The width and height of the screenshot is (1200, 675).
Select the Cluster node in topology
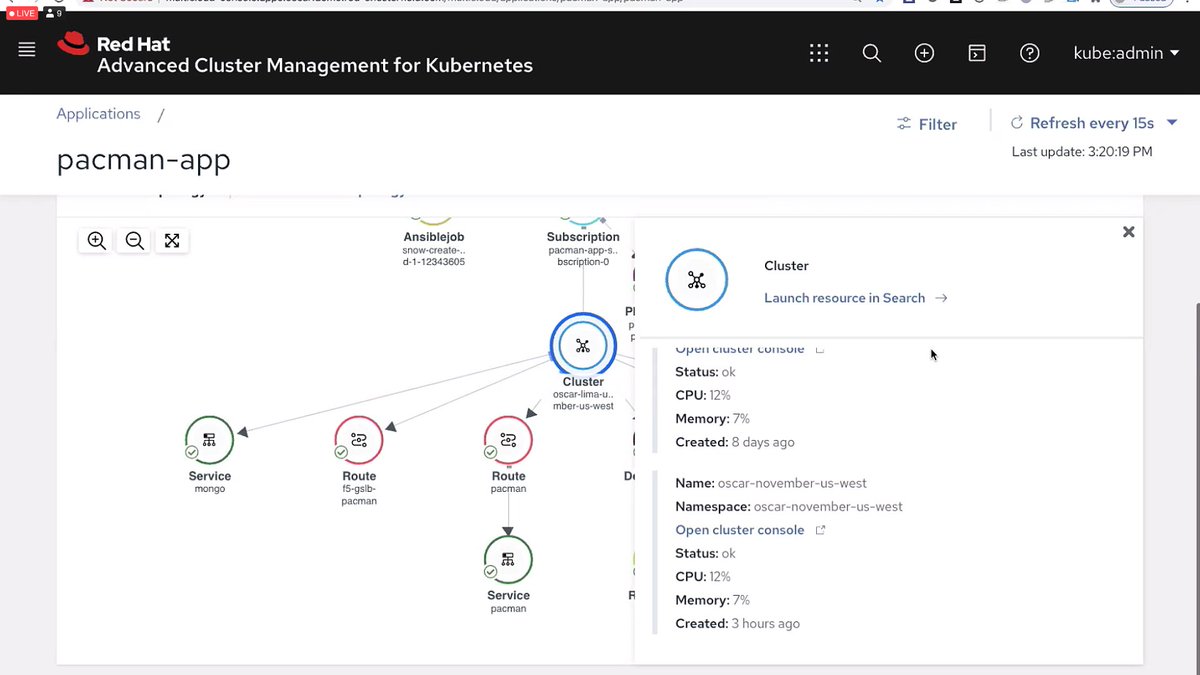coord(583,346)
